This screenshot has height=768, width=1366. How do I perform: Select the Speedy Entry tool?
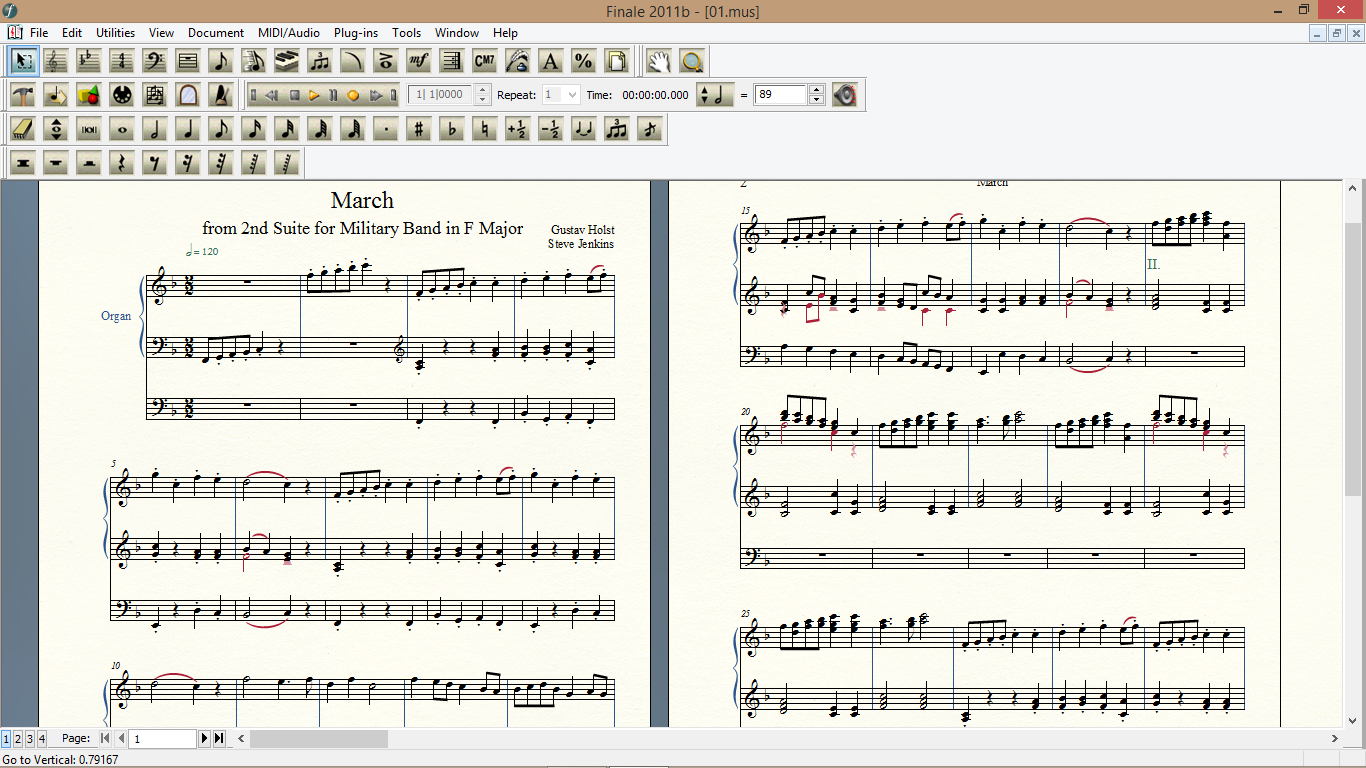(254, 61)
